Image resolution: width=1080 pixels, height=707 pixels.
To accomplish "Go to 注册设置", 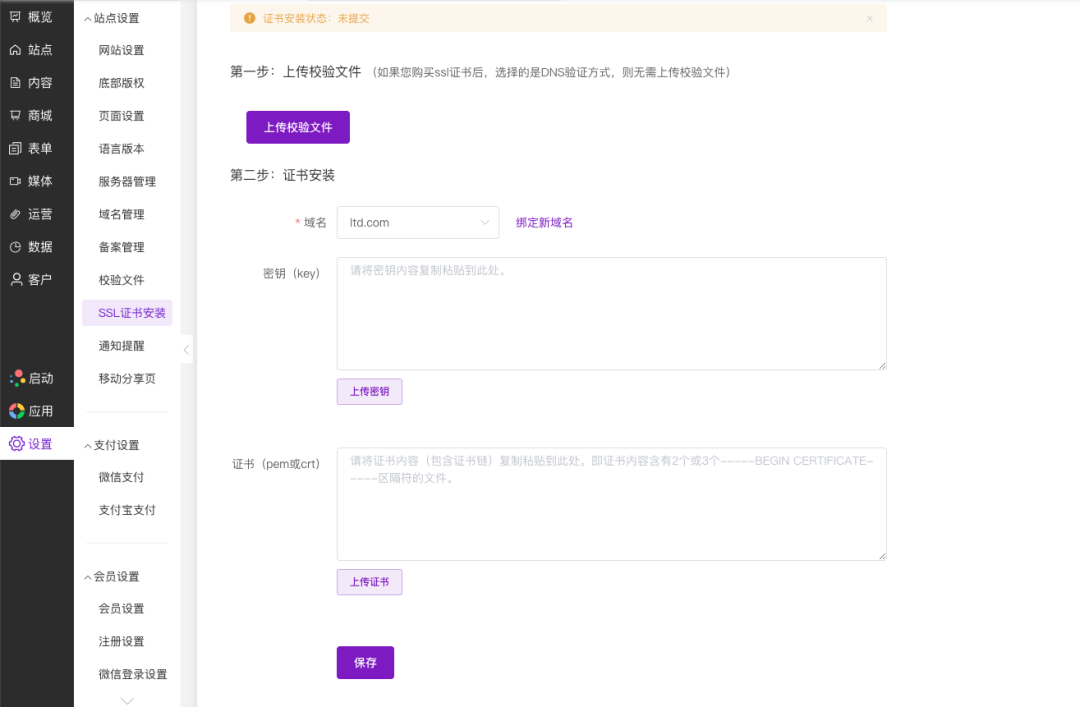I will tap(121, 642).
